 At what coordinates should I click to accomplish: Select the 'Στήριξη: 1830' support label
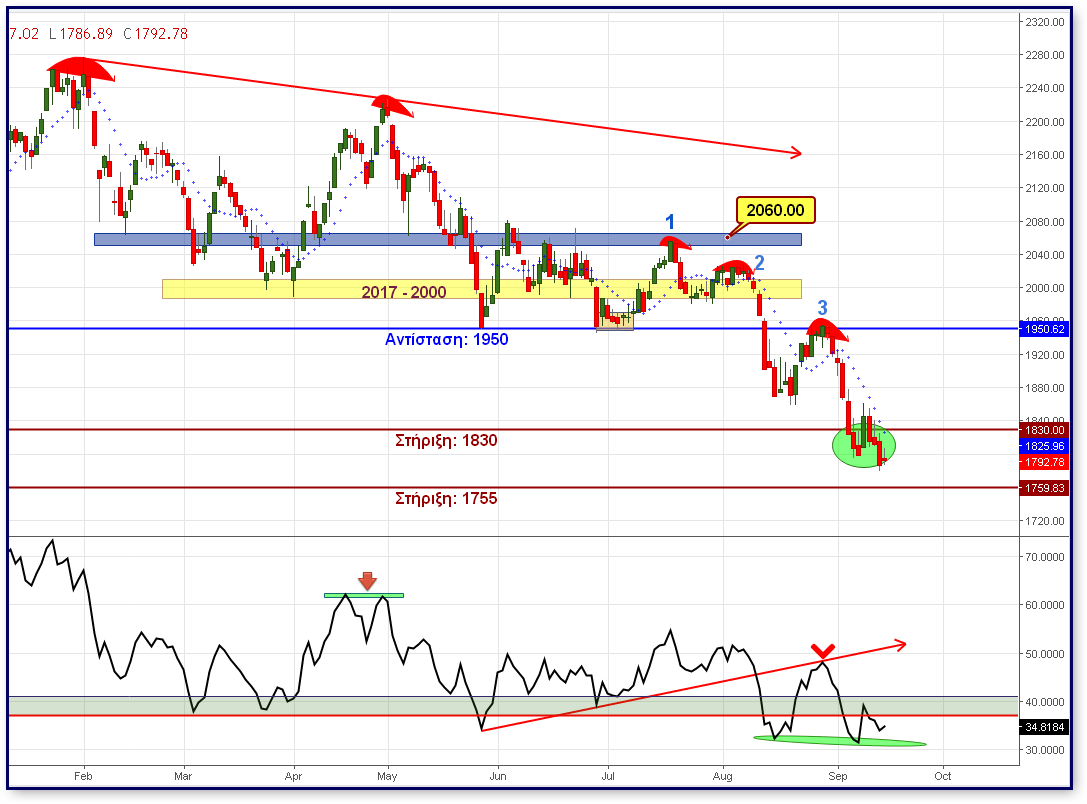point(446,440)
